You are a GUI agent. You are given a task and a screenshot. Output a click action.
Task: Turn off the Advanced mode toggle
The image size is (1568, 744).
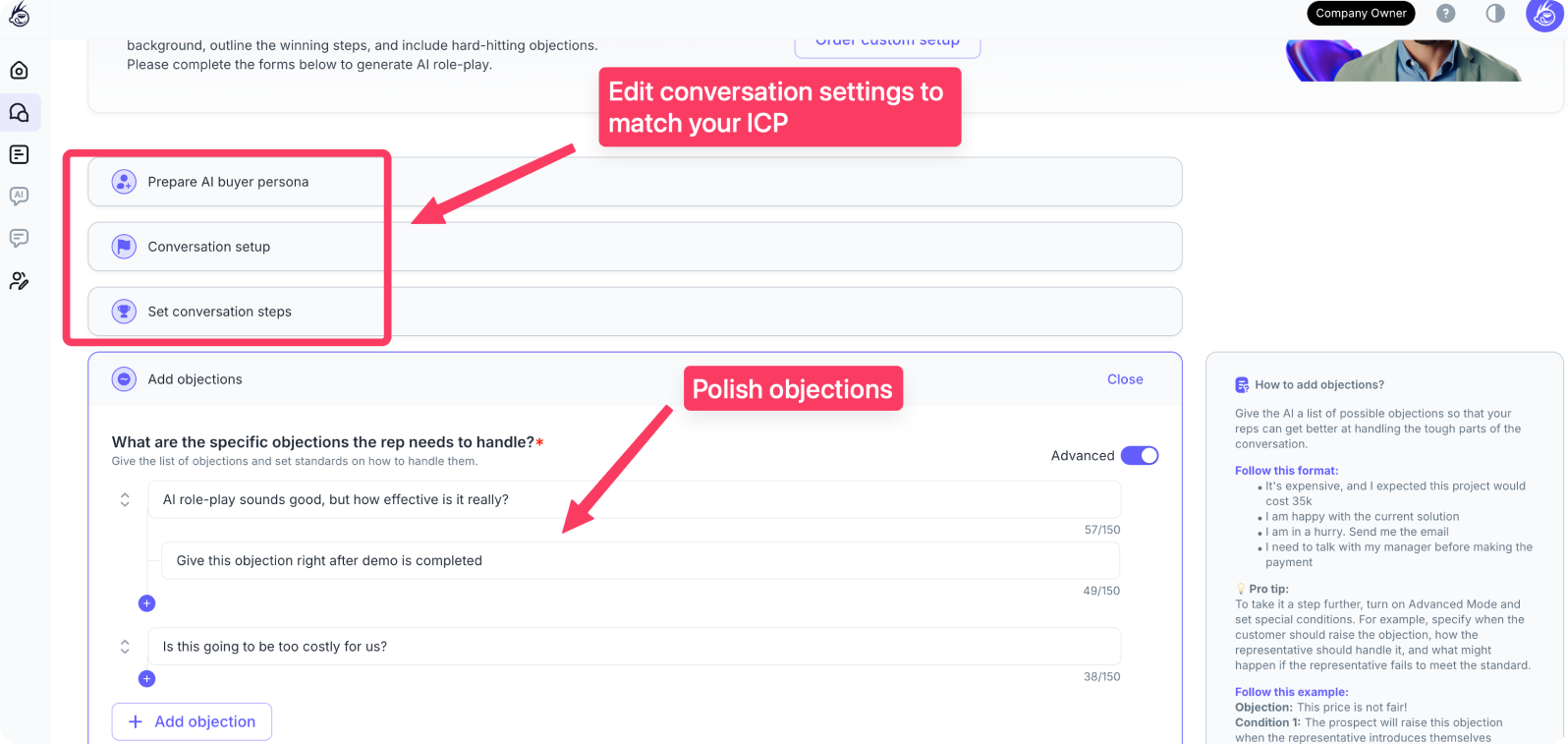click(1140, 456)
